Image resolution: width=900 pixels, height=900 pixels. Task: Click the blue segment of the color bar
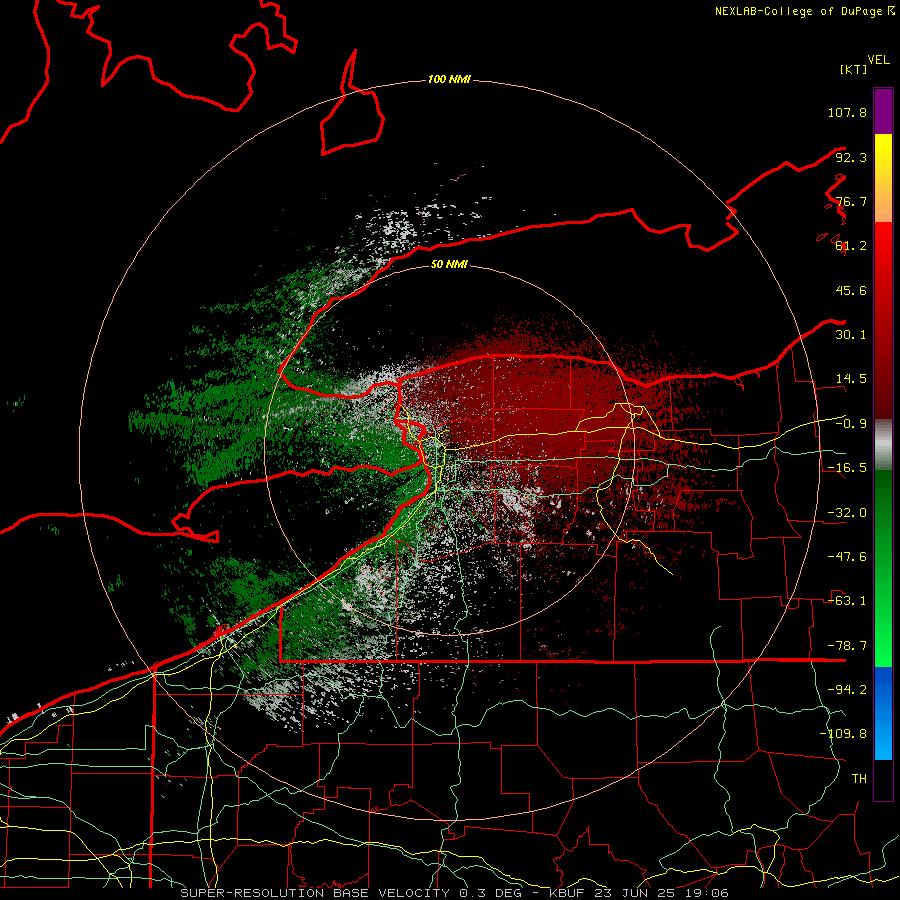coord(883,713)
